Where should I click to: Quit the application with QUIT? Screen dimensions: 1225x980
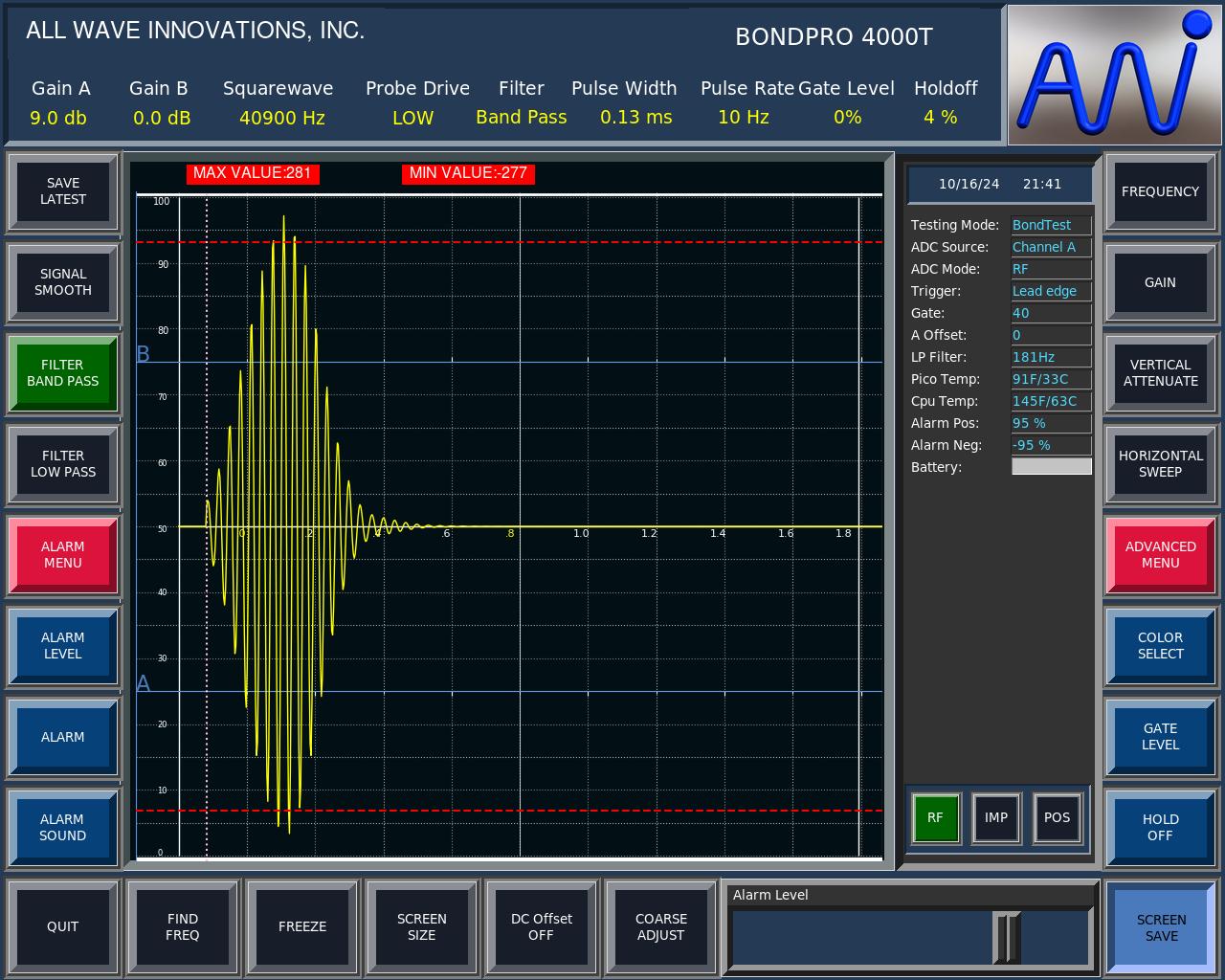pyautogui.click(x=63, y=926)
